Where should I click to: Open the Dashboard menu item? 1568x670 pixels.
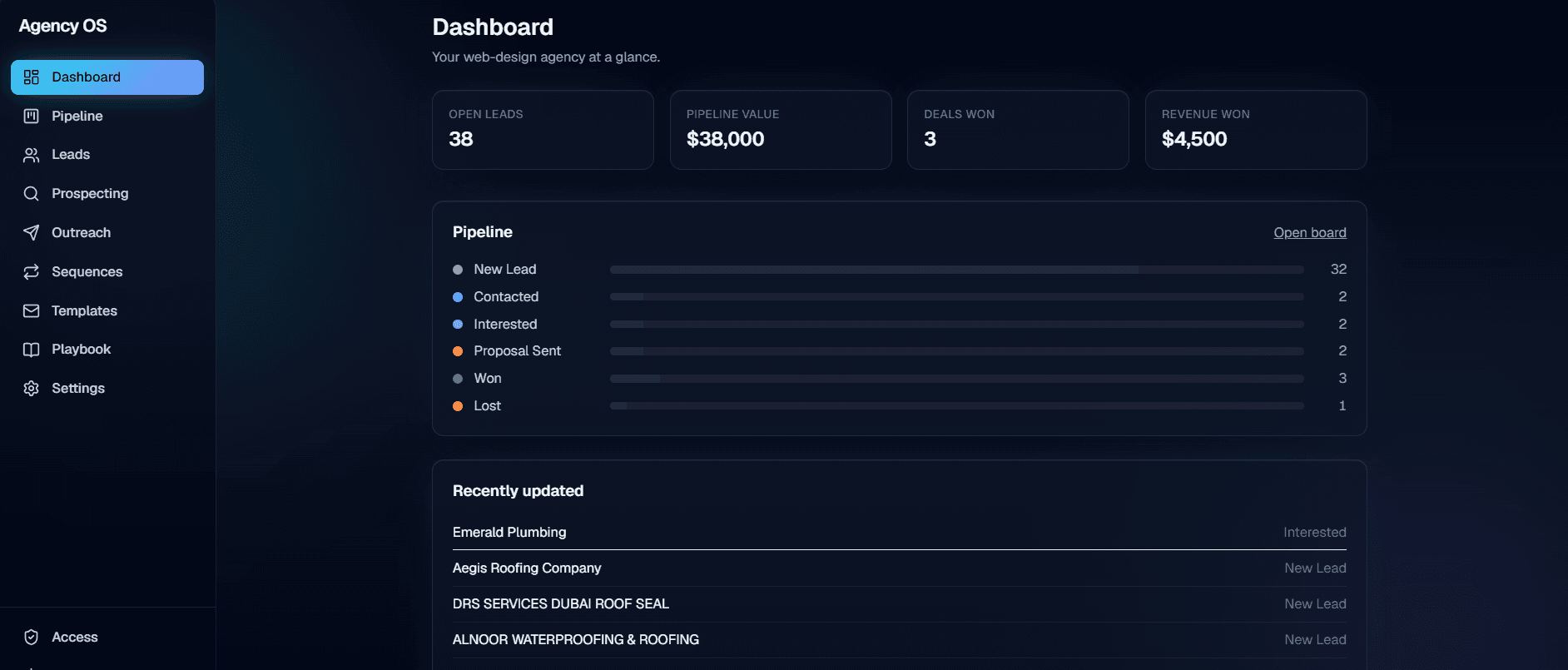(107, 77)
